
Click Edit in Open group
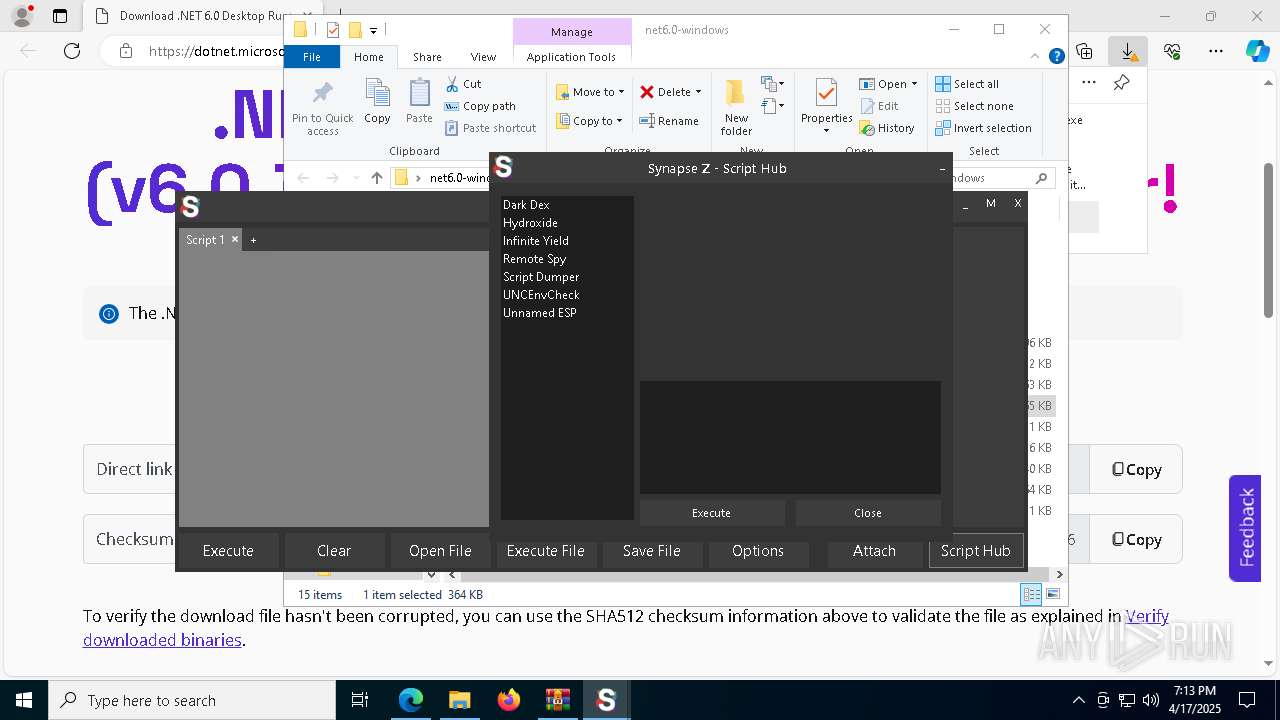878,106
